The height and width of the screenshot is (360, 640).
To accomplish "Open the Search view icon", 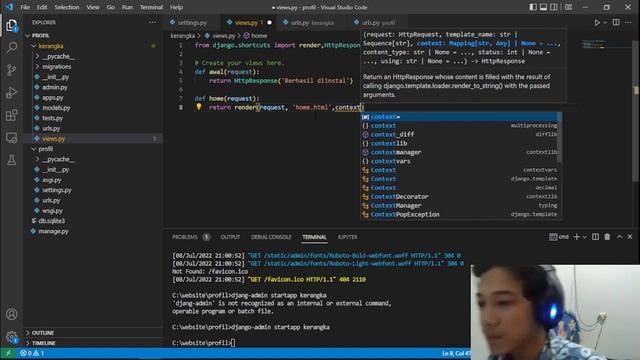I will pos(11,47).
